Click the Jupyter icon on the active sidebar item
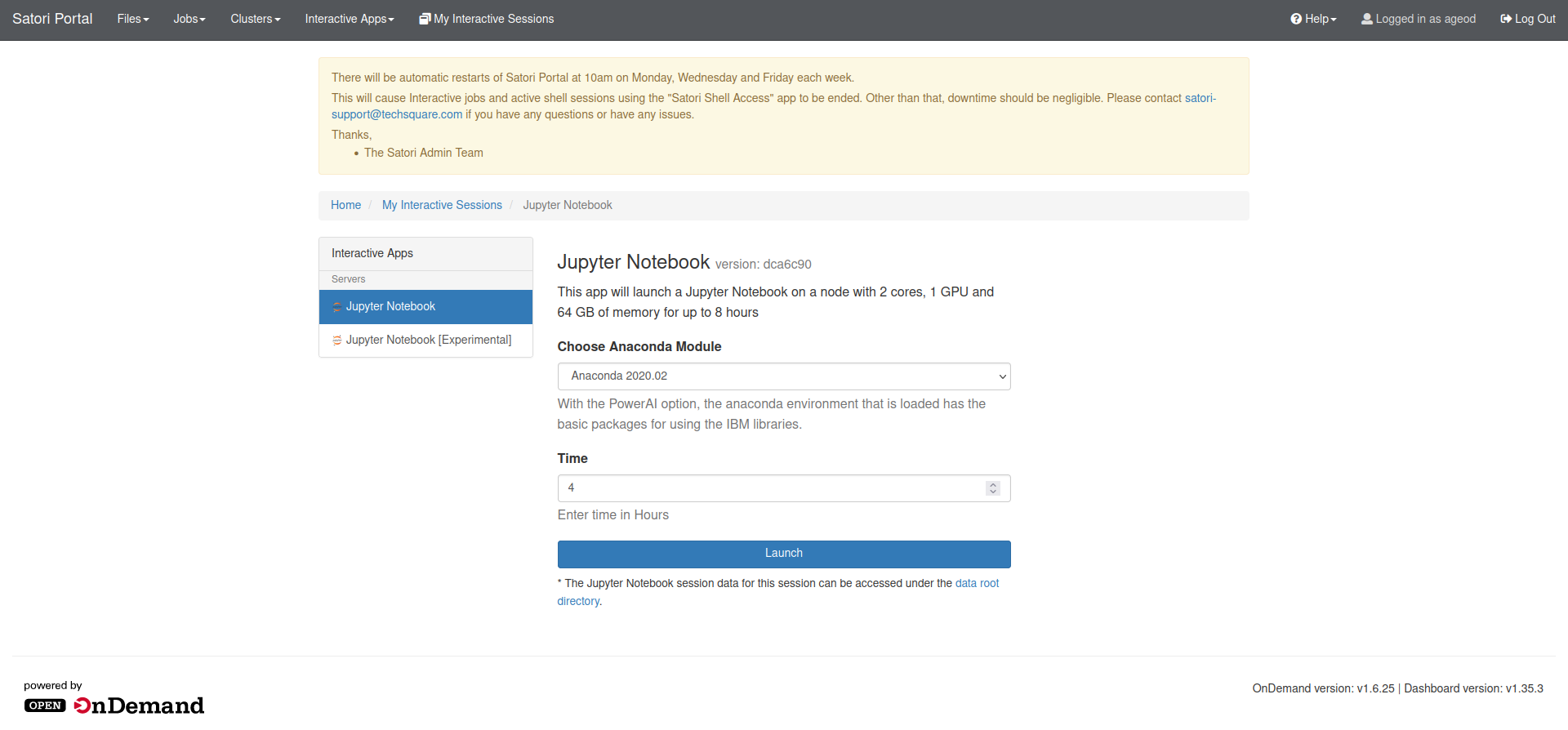 (x=337, y=307)
